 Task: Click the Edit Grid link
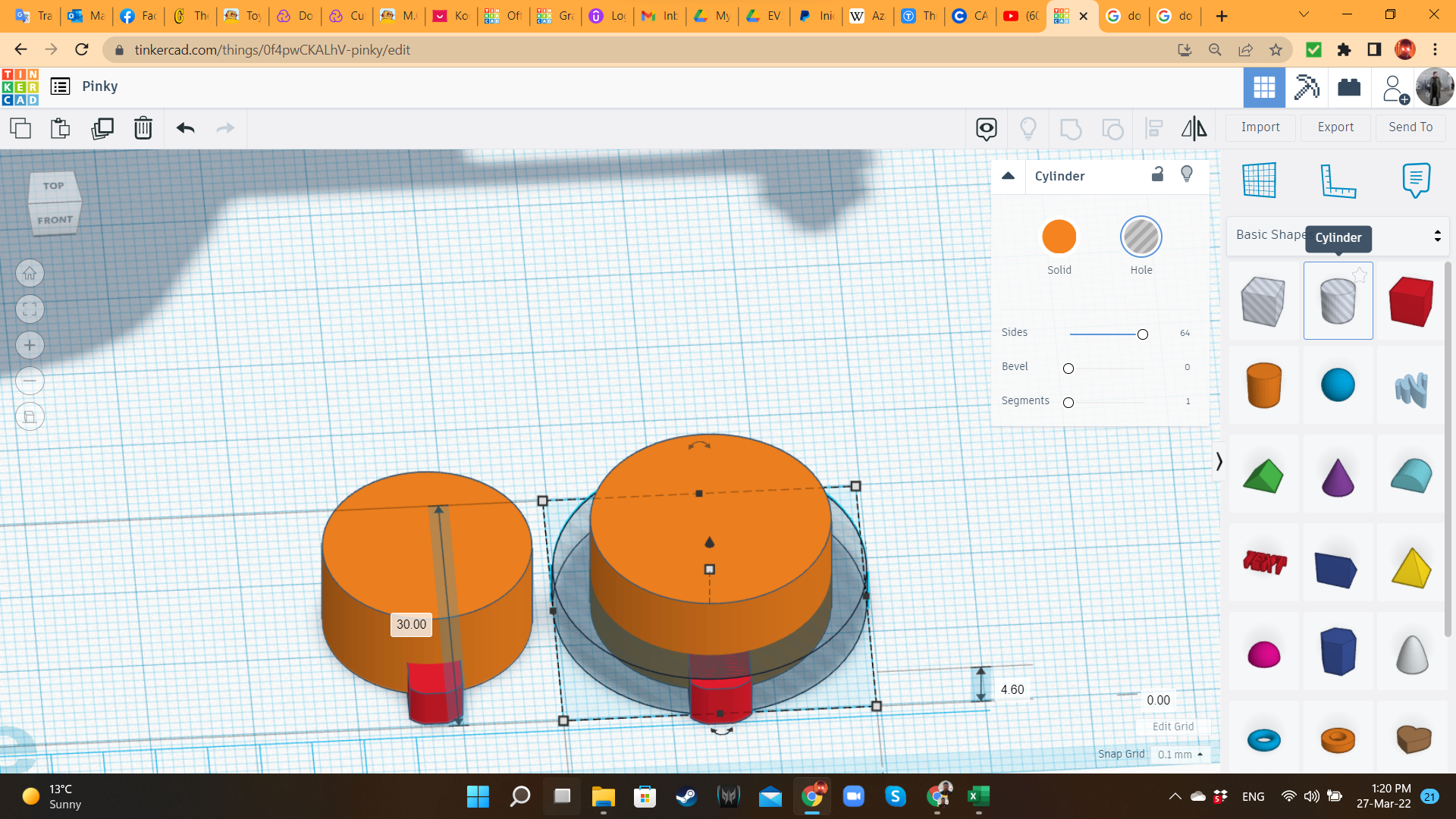coord(1172,726)
